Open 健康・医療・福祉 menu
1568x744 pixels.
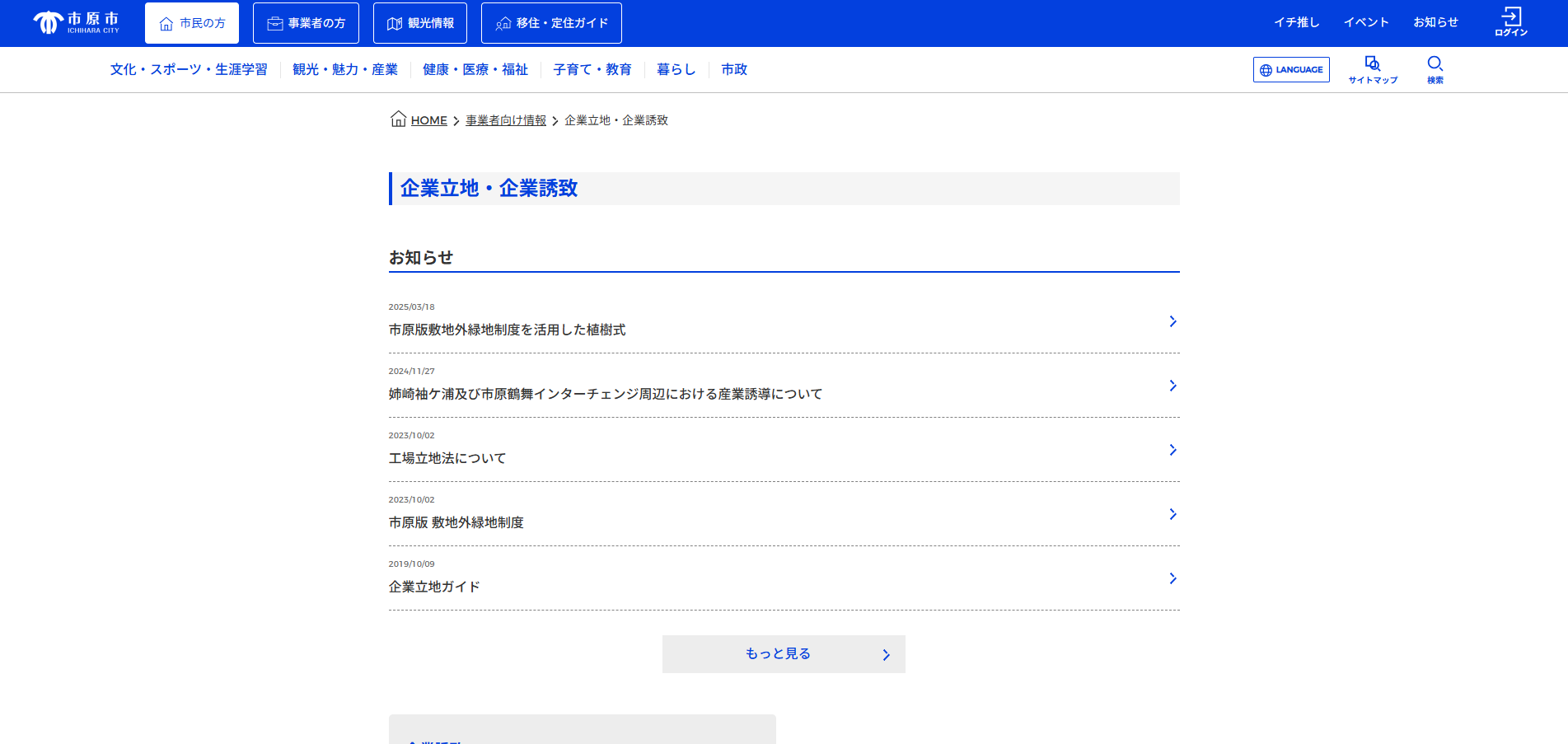pos(475,69)
